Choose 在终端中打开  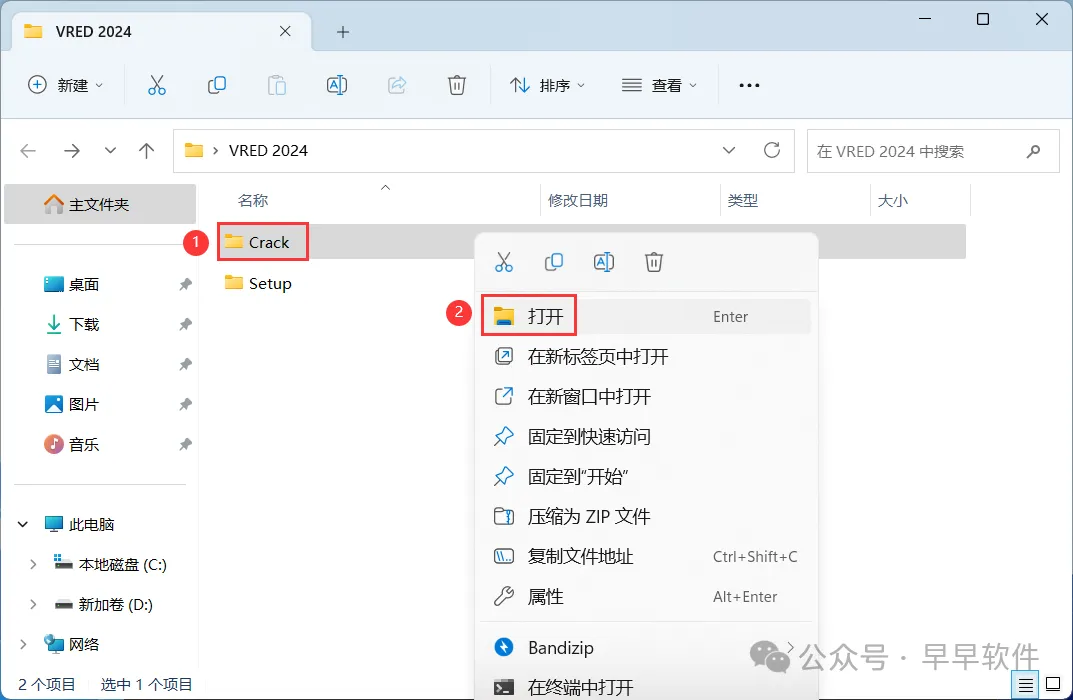[646, 686]
